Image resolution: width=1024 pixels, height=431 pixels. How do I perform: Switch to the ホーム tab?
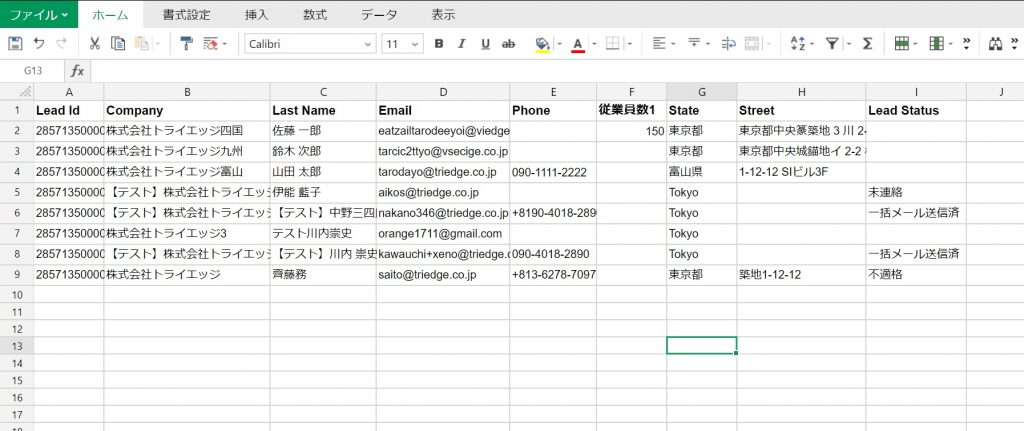(x=110, y=15)
